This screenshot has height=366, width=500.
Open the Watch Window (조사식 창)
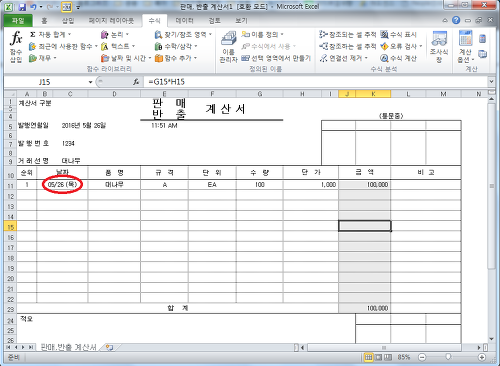point(439,47)
